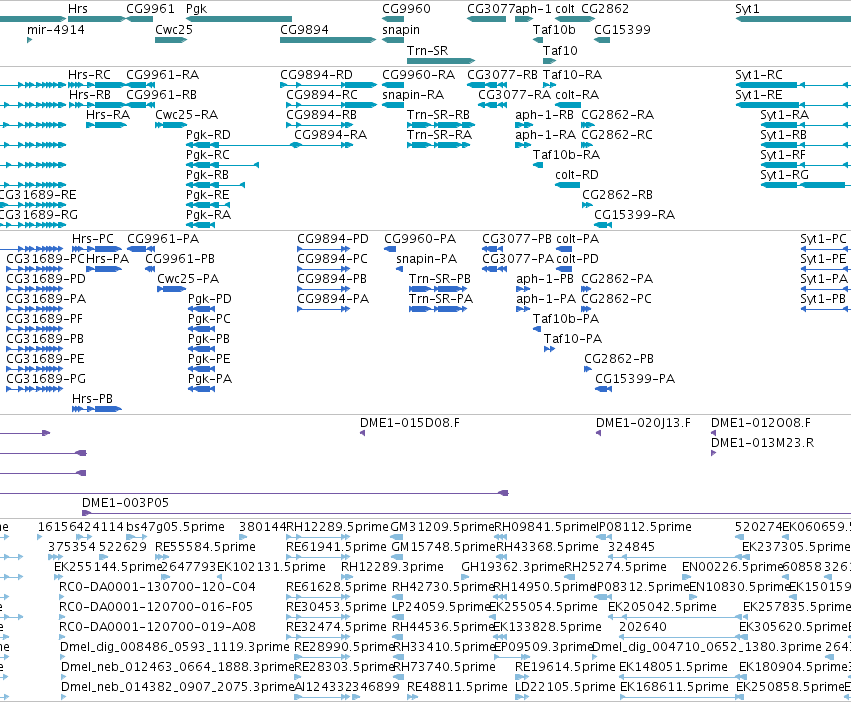Click EST EK205042.5prime

pyautogui.click(x=662, y=607)
